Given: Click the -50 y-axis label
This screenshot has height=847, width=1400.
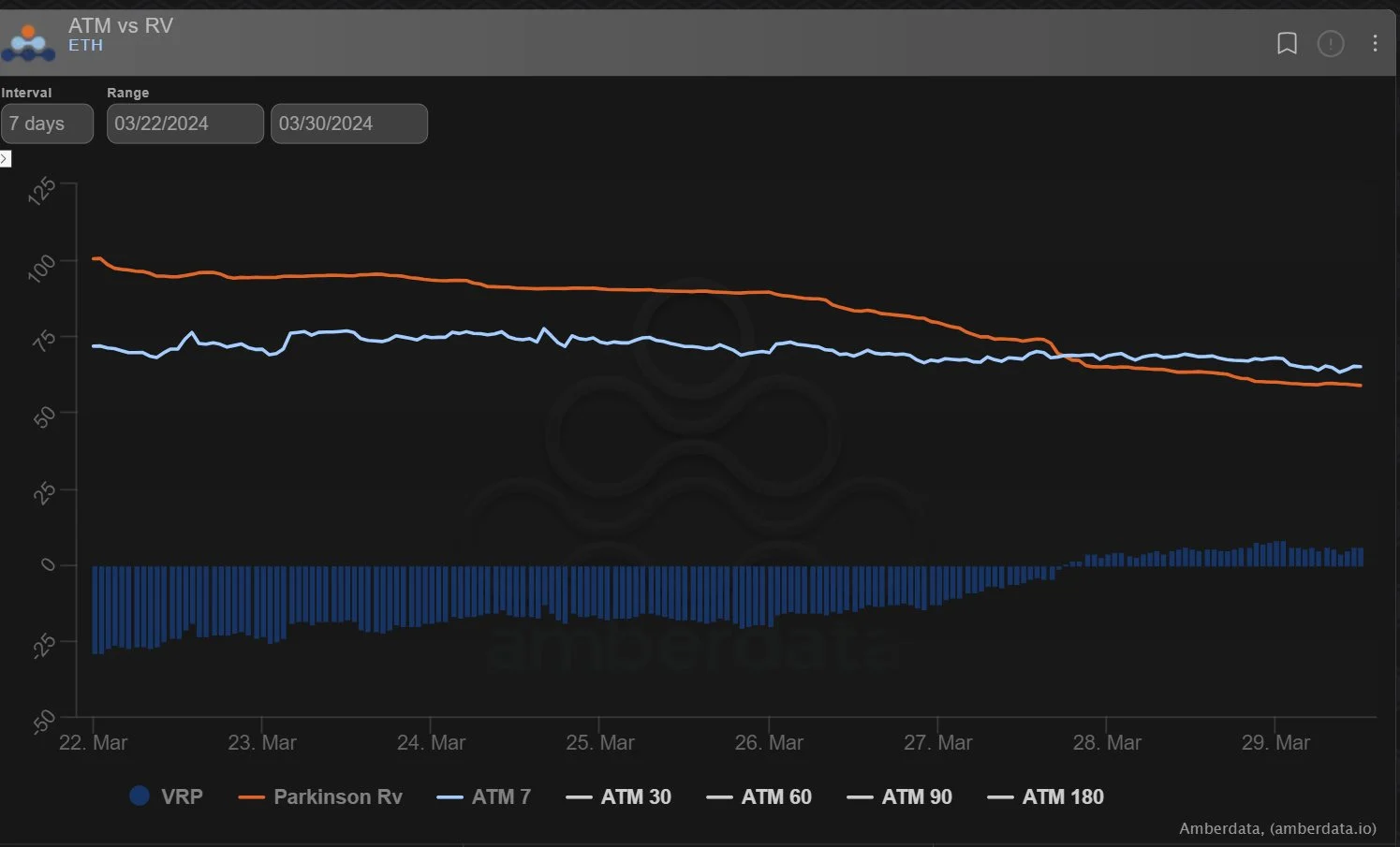Looking at the screenshot, I should pos(44,722).
